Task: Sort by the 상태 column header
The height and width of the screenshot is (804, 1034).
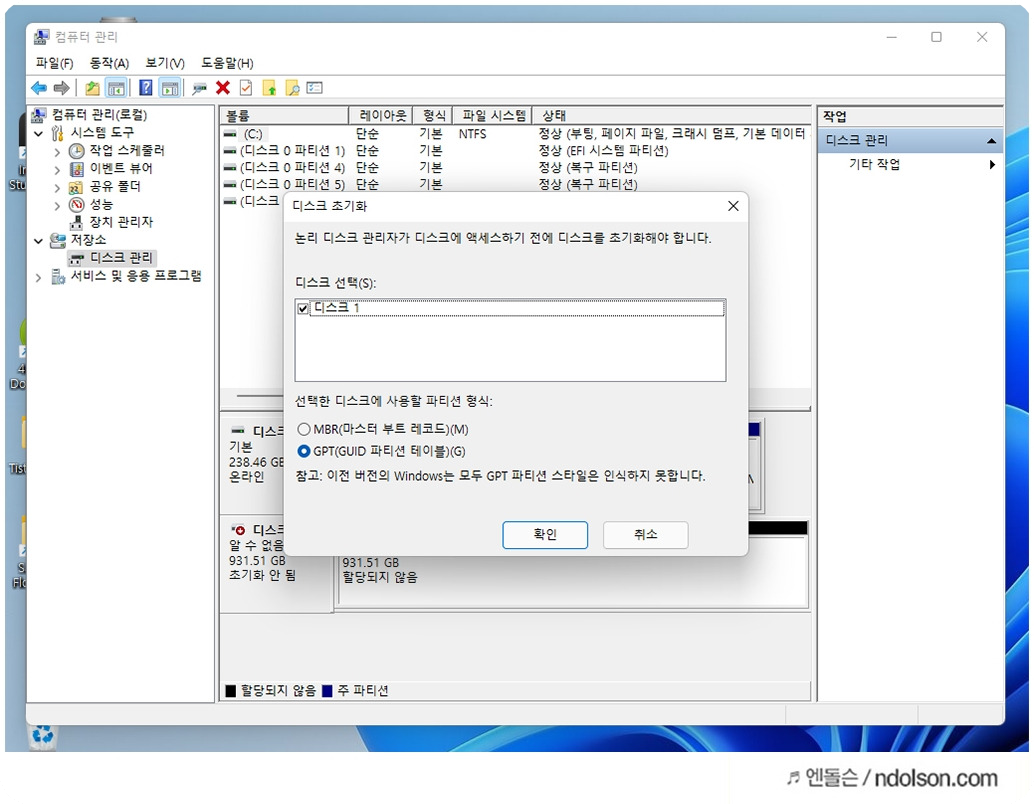Action: point(671,115)
